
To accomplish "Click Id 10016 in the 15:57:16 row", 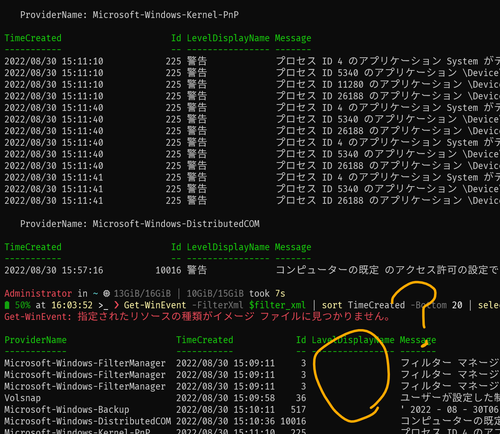I will [x=168, y=270].
